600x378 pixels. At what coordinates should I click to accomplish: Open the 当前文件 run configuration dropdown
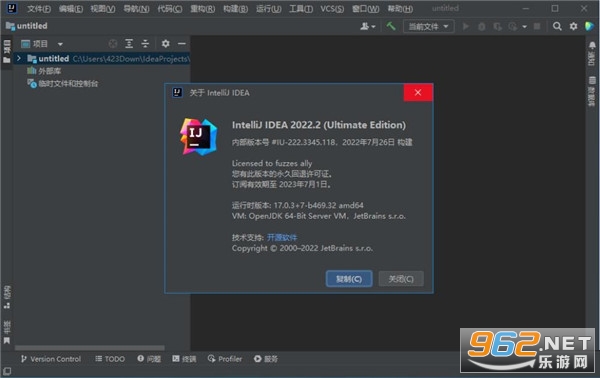pyautogui.click(x=428, y=26)
